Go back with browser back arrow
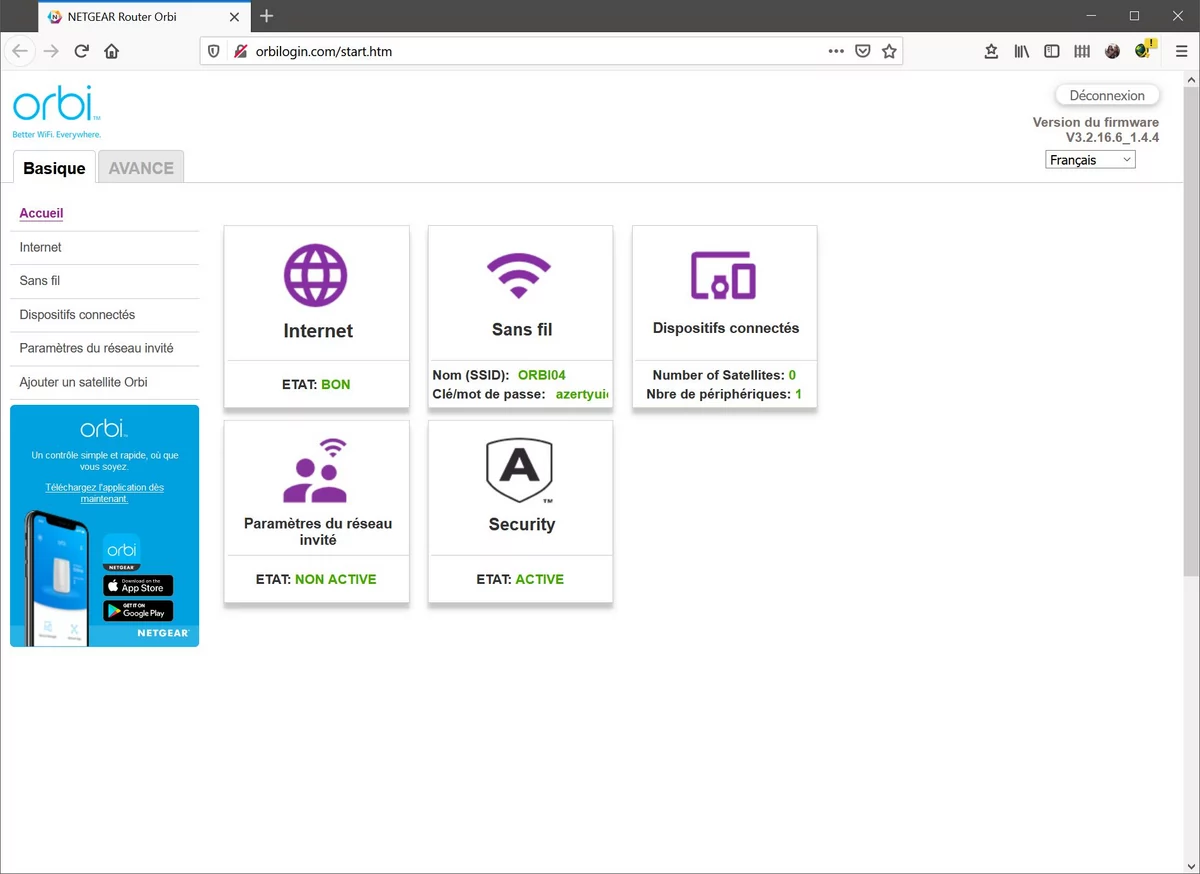This screenshot has width=1200, height=874. click(20, 51)
